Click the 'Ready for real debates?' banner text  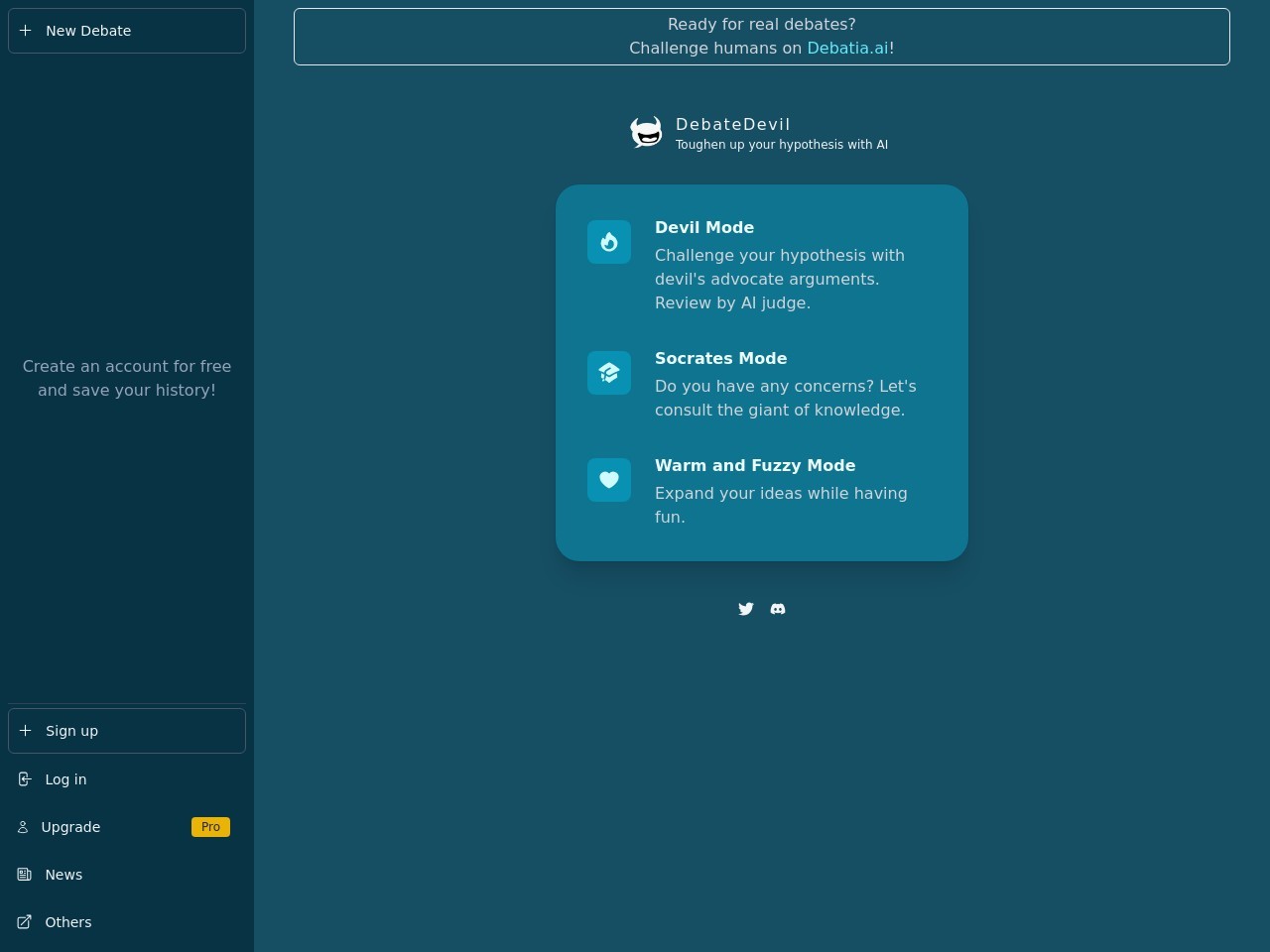762,24
